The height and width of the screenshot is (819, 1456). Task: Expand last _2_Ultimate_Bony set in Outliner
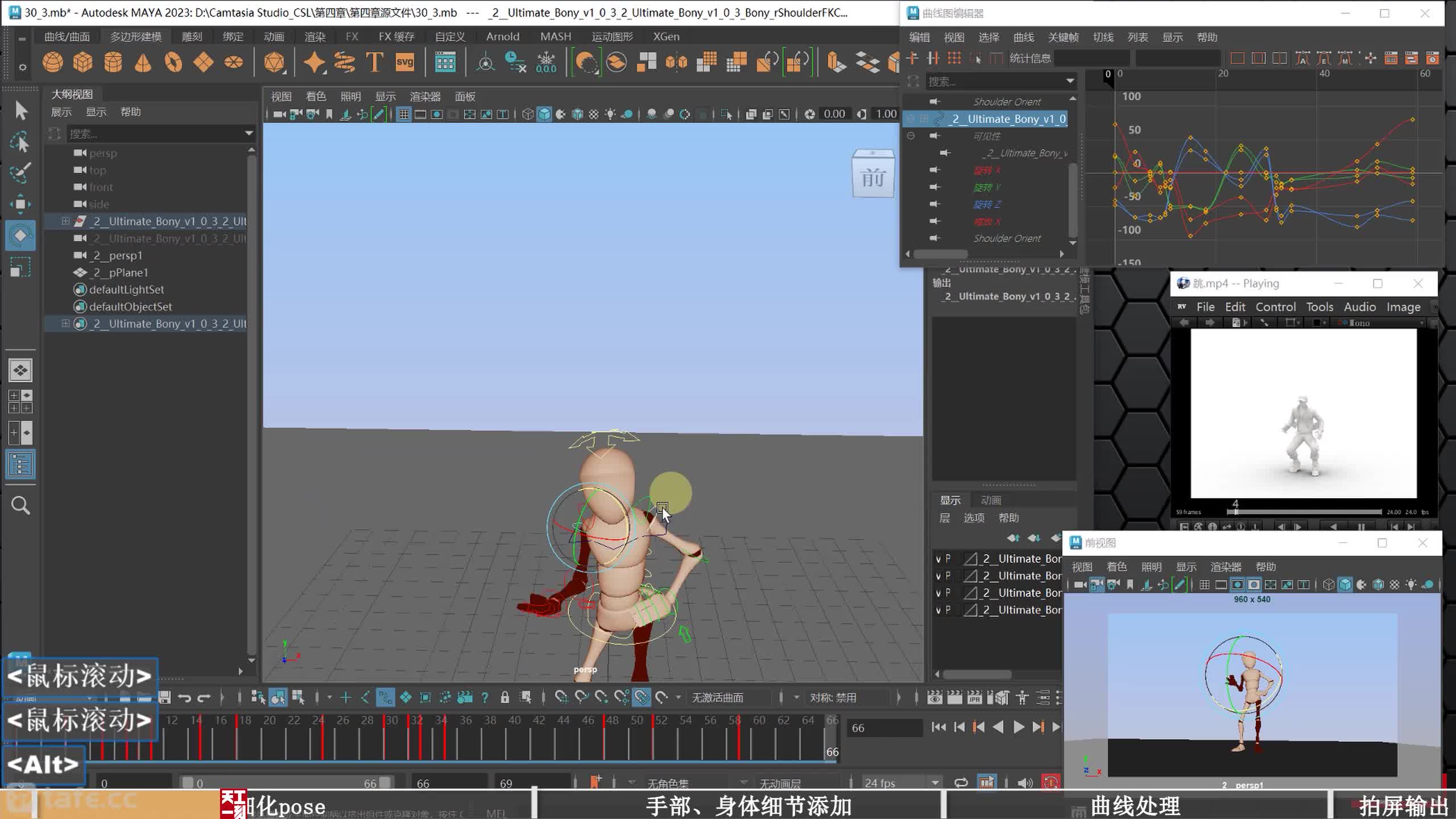65,324
